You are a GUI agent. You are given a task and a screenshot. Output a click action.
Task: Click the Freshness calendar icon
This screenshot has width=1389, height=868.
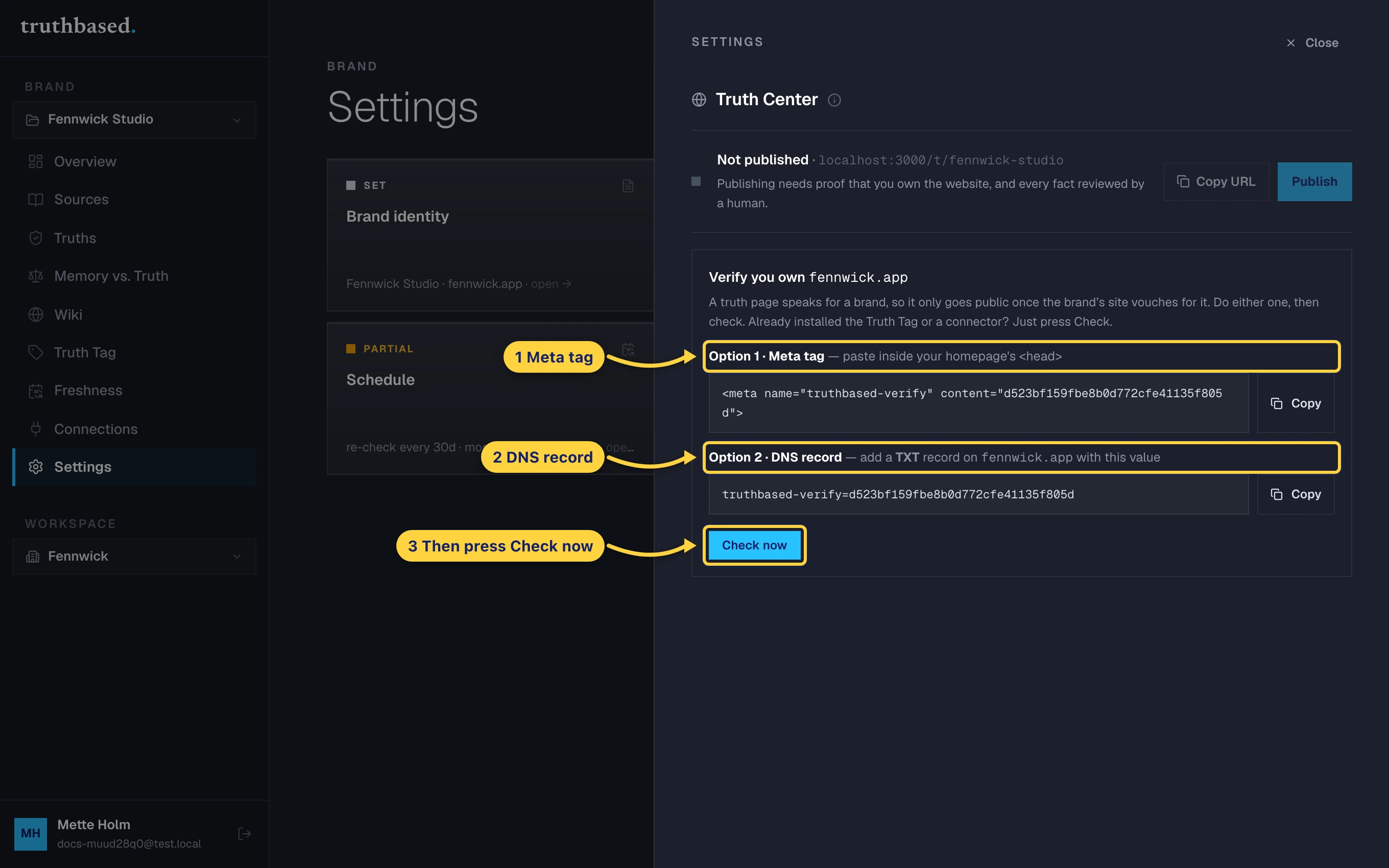tap(36, 391)
